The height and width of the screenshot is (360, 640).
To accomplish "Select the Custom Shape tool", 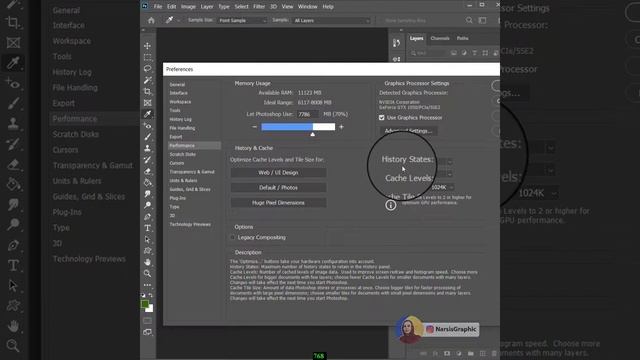I will click(147, 251).
